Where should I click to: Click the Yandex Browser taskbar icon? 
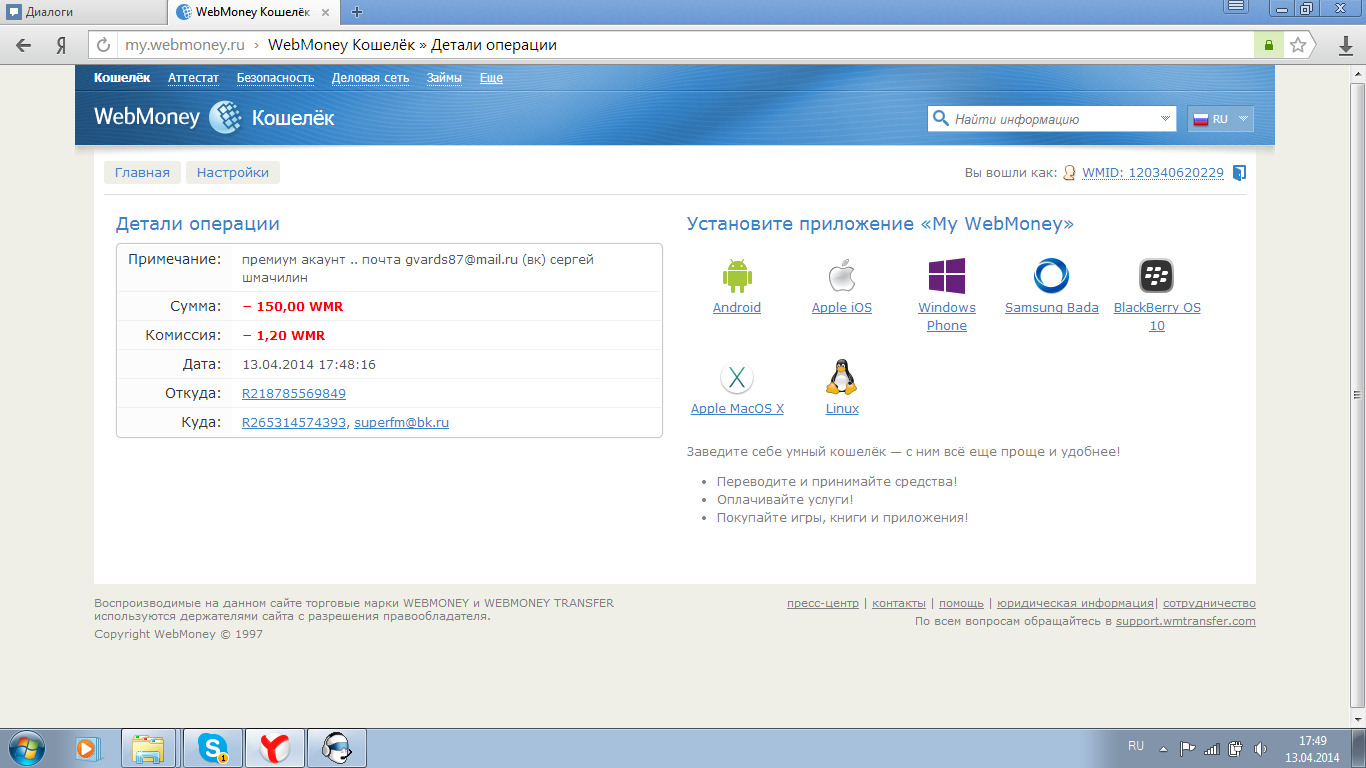point(275,748)
